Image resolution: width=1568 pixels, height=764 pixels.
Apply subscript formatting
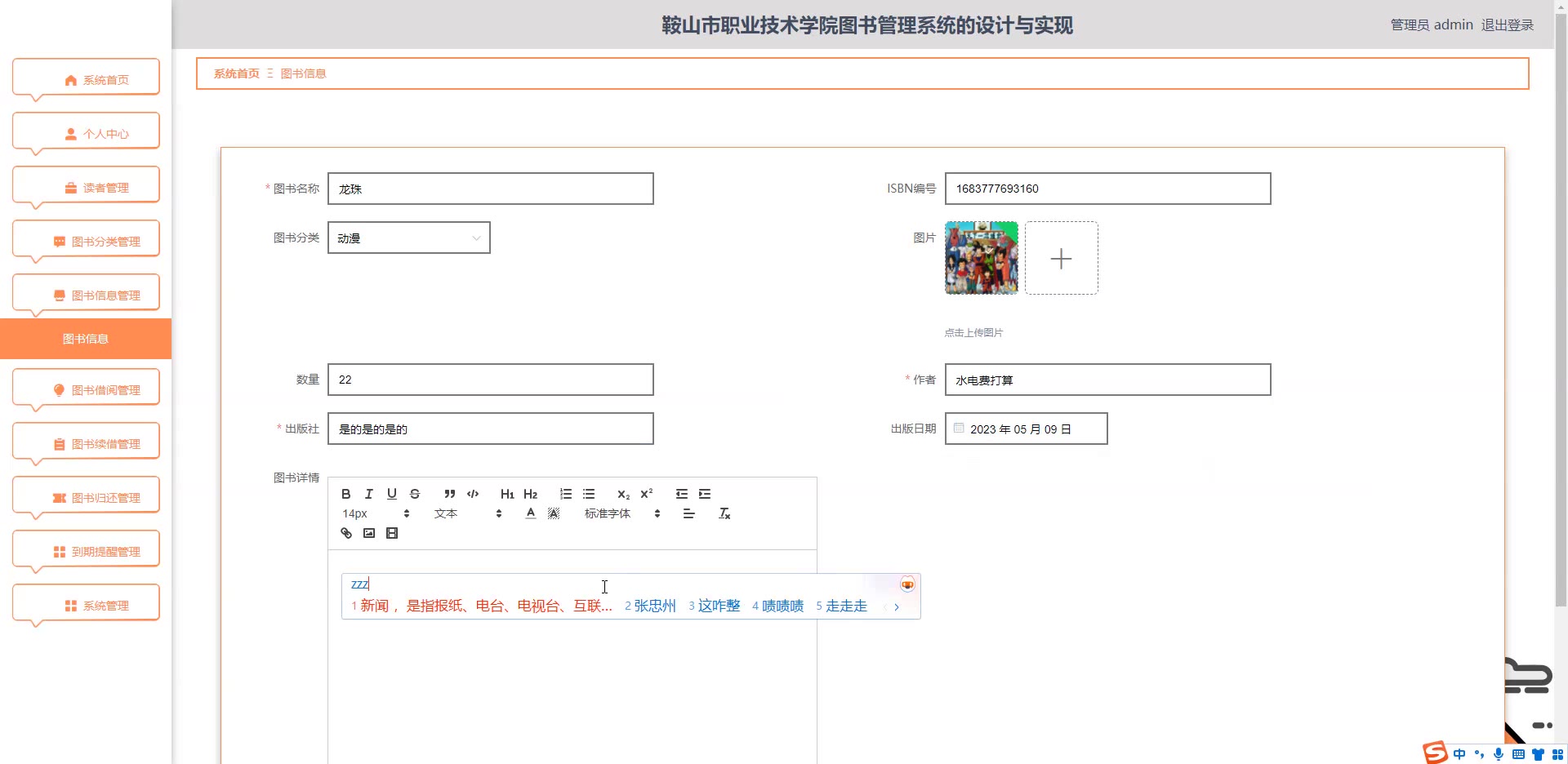[x=623, y=494]
